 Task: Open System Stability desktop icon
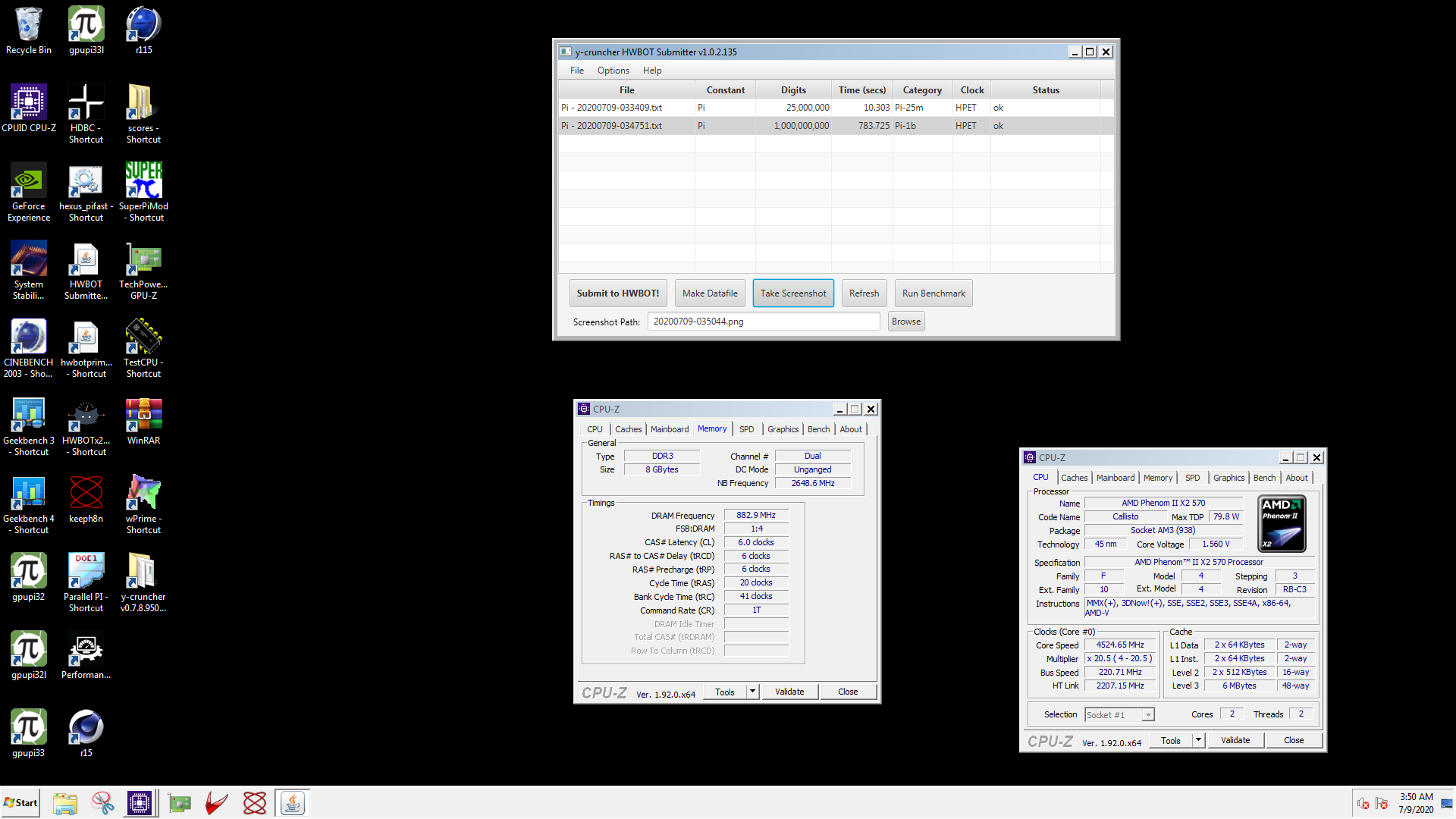pos(29,270)
